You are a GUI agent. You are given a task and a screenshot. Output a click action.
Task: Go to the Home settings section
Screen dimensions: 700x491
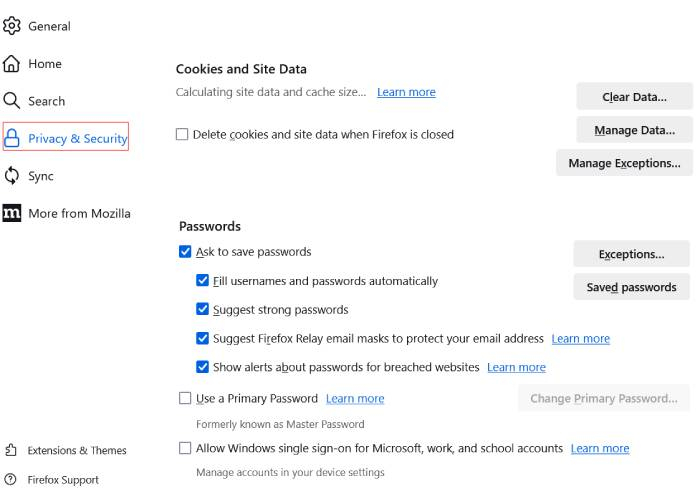45,64
